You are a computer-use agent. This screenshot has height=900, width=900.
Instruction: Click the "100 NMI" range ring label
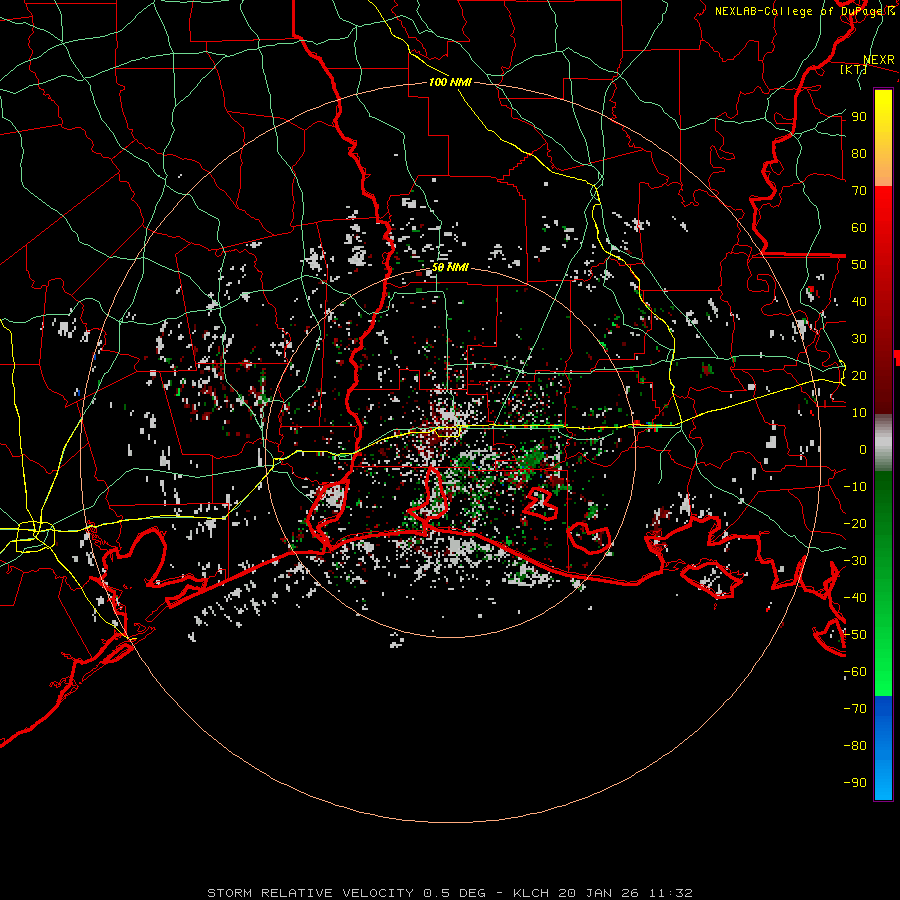(x=450, y=82)
